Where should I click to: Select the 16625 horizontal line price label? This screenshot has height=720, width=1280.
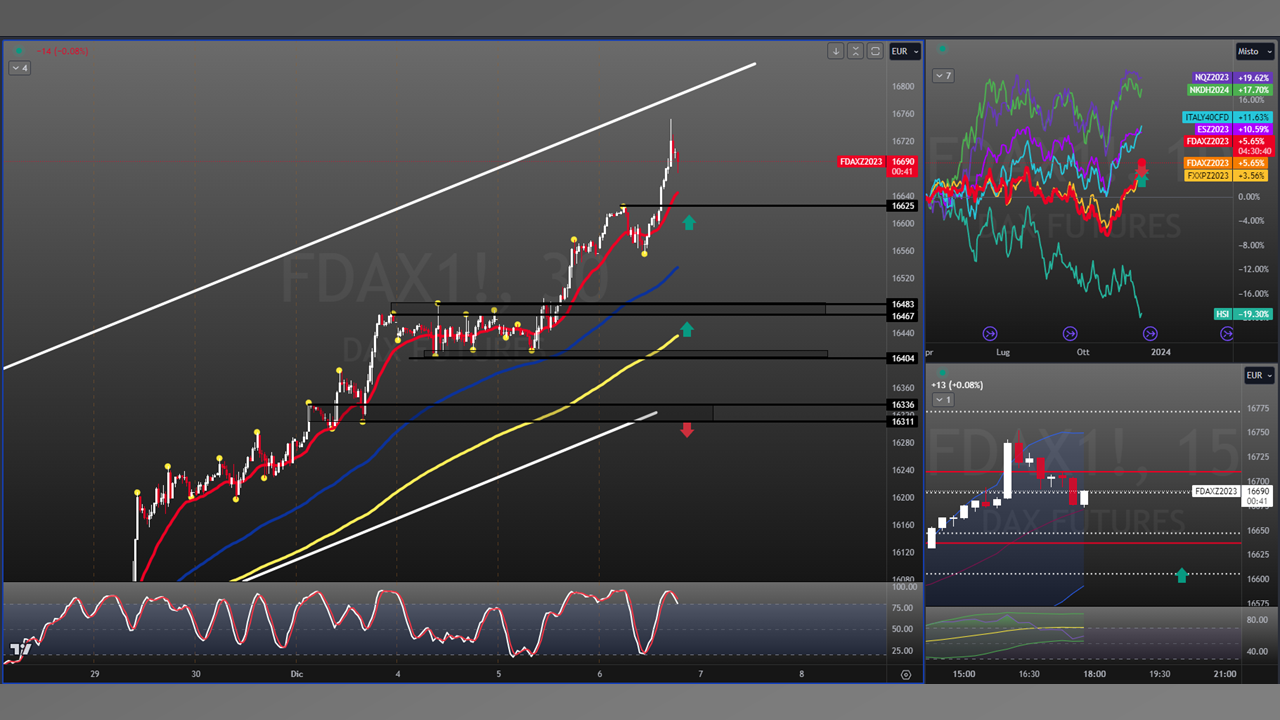point(903,206)
